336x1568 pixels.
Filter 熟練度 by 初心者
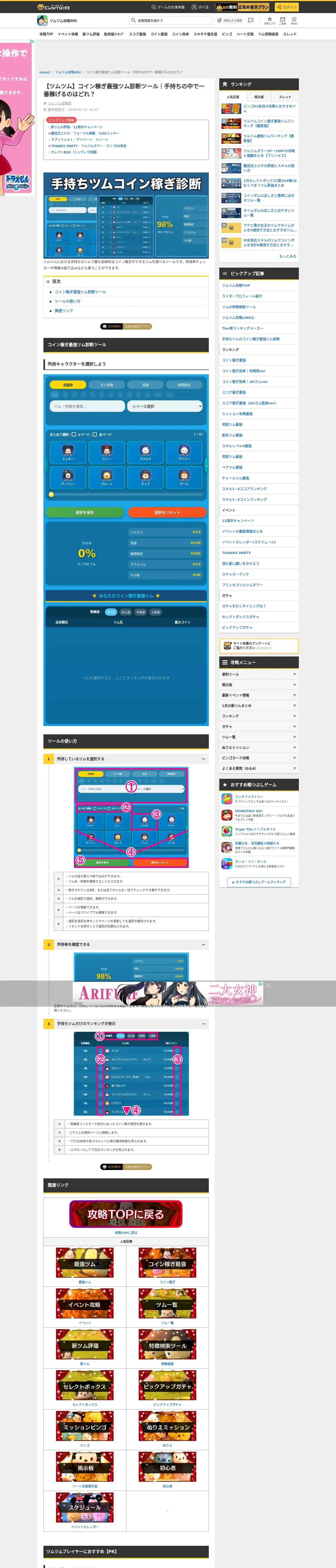[x=126, y=612]
